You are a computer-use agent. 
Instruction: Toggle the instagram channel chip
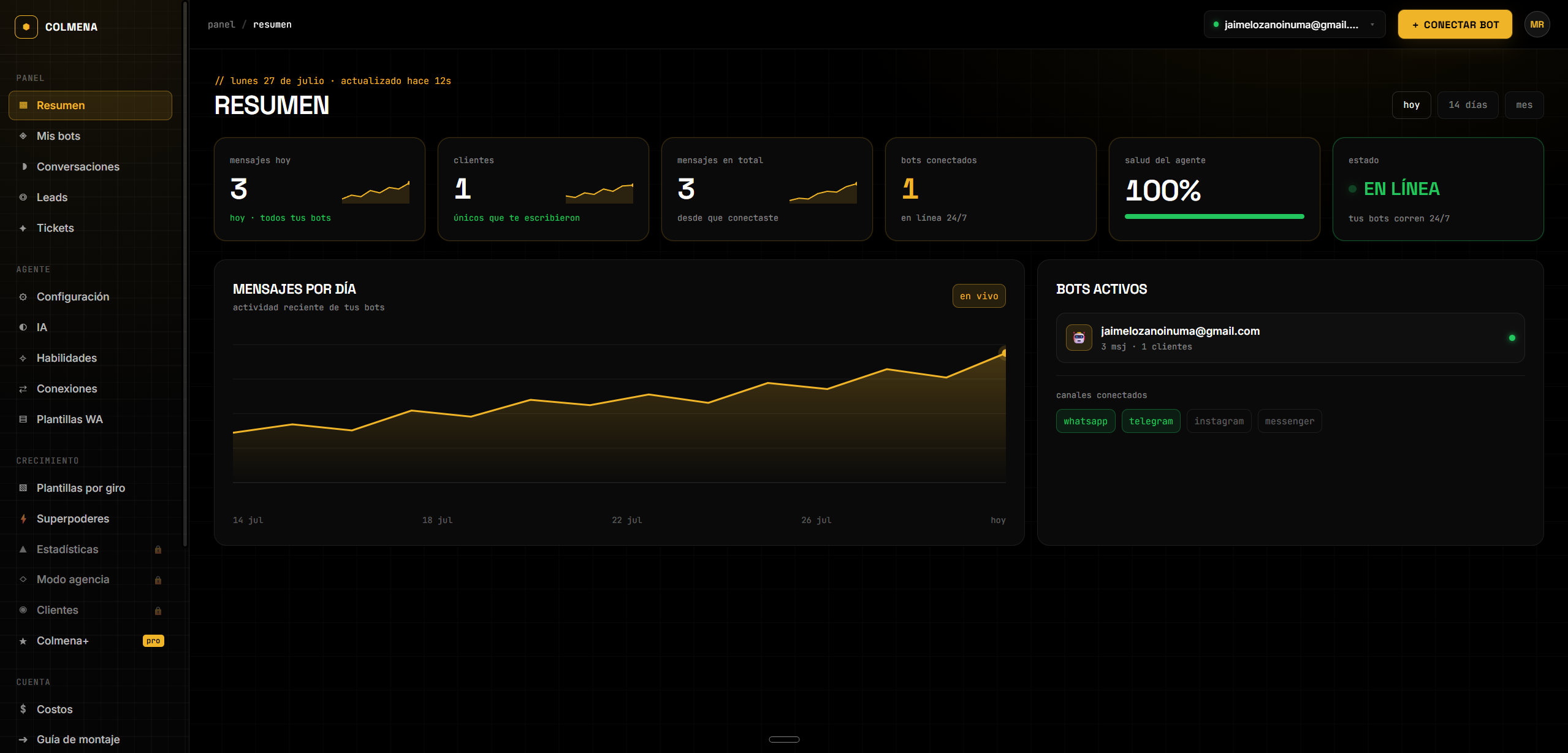pyautogui.click(x=1219, y=421)
